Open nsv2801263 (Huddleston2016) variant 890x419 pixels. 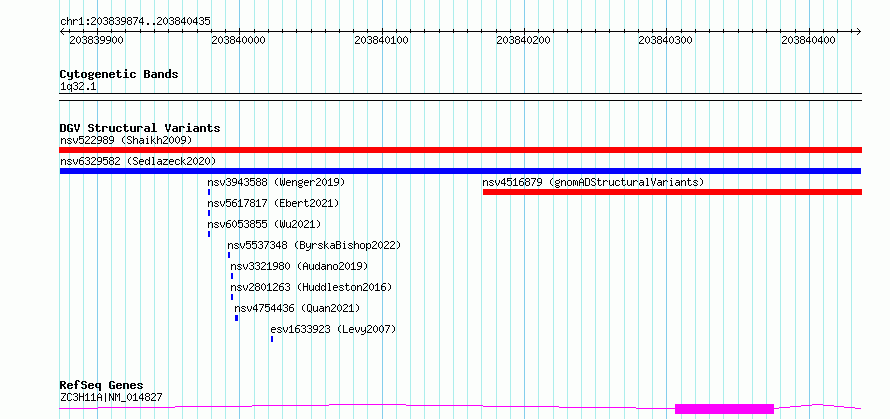pos(311,287)
